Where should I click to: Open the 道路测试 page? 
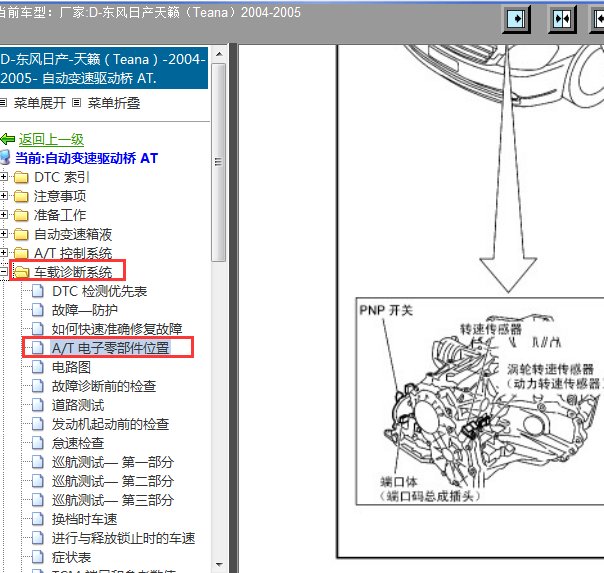(78, 405)
